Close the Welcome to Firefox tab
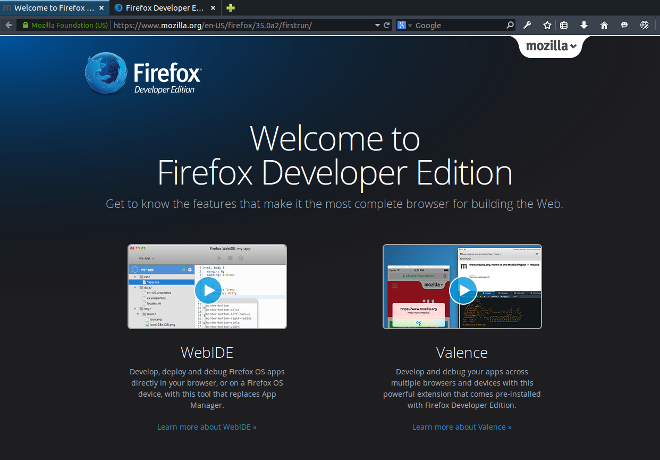 tap(101, 8)
